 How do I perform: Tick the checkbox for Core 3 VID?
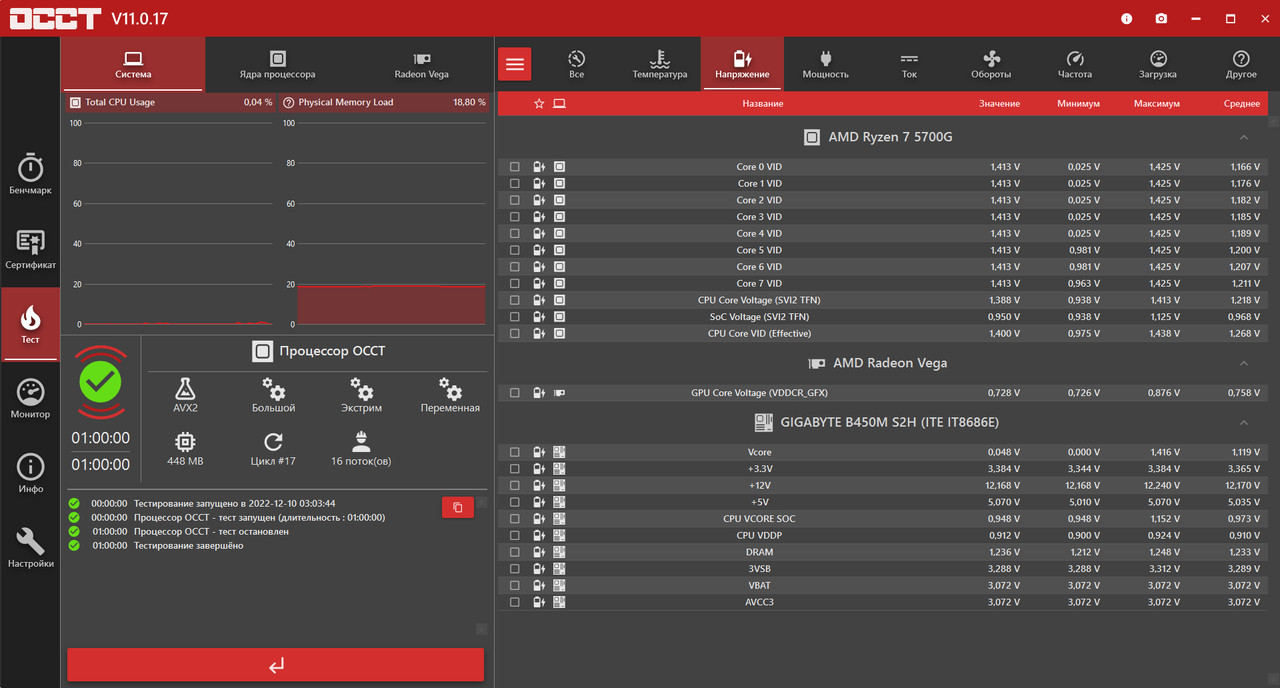[515, 217]
